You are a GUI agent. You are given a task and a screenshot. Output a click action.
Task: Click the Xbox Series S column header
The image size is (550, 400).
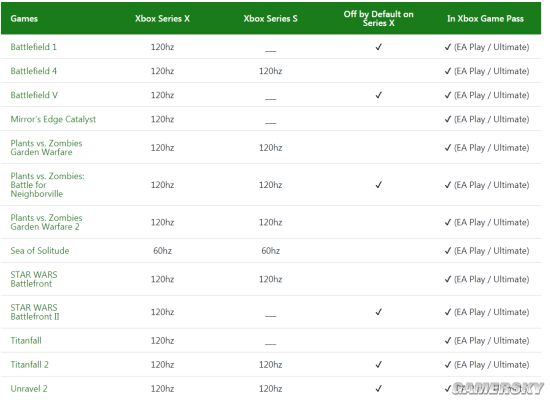pyautogui.click(x=270, y=19)
